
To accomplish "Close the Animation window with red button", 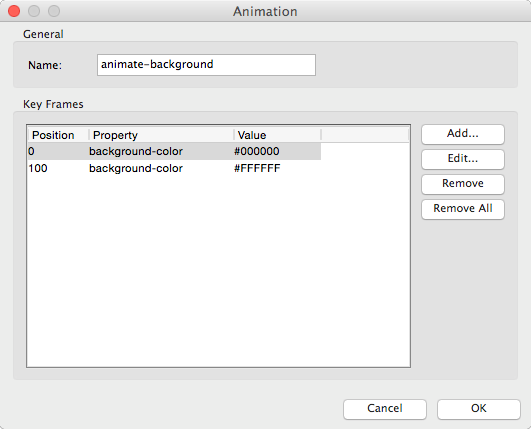I will 14,11.
